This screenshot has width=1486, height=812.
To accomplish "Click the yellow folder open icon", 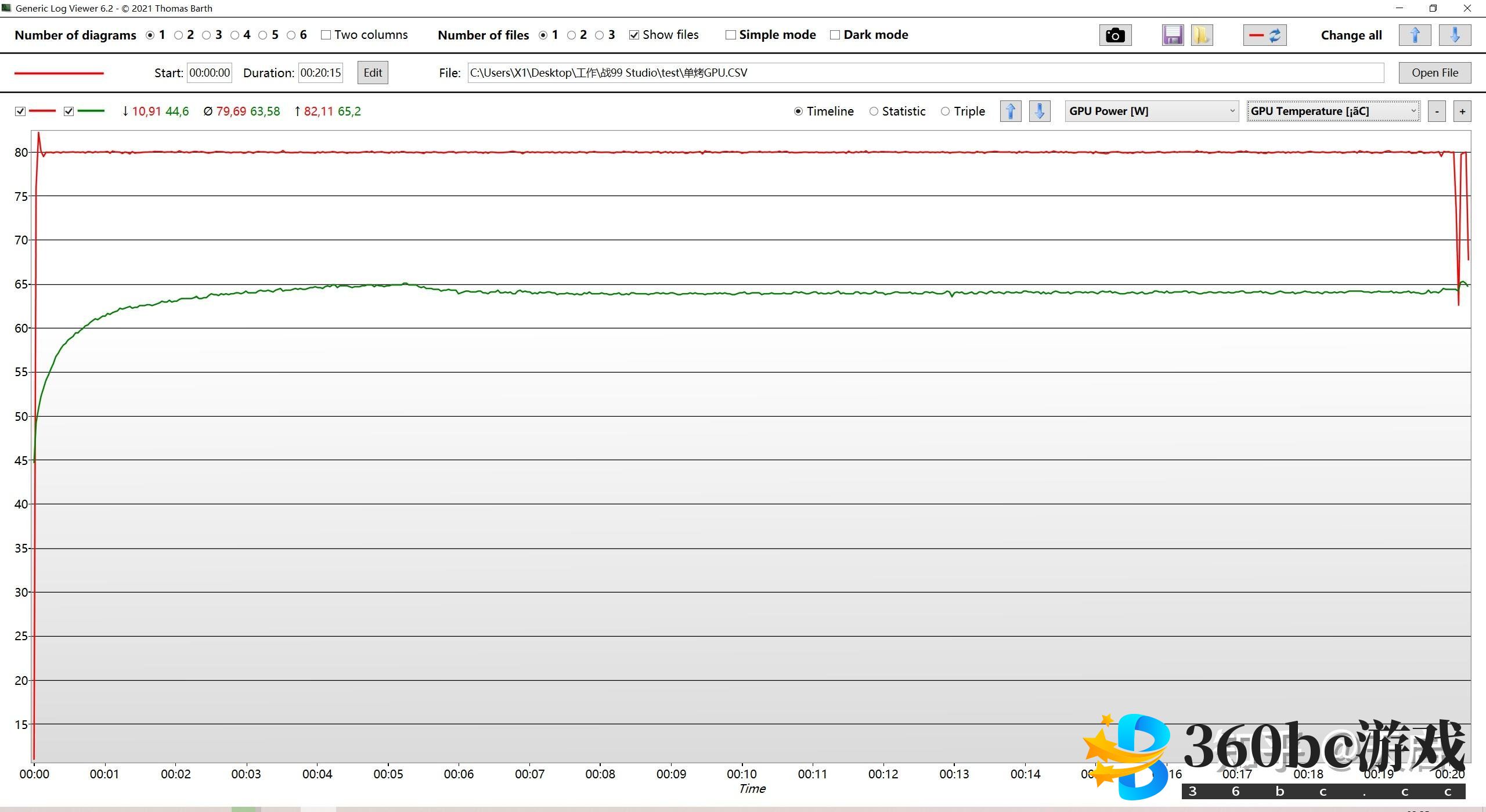I will [x=1201, y=35].
